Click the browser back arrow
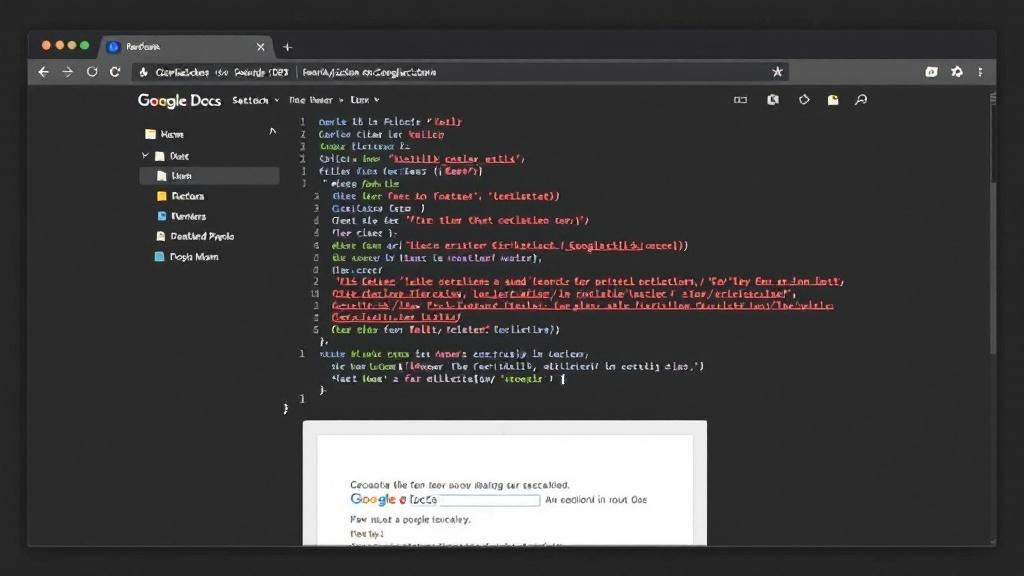Viewport: 1024px width, 576px height. point(43,72)
